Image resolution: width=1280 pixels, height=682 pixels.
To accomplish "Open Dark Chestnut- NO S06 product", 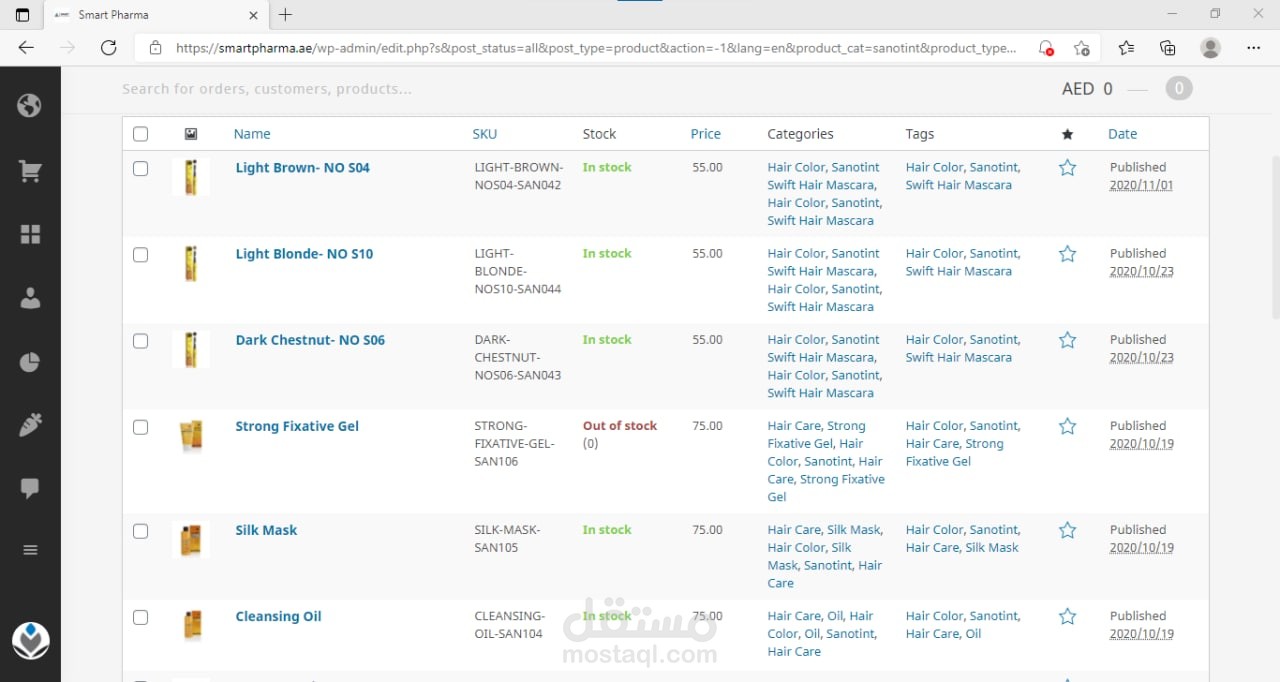I will pyautogui.click(x=310, y=340).
